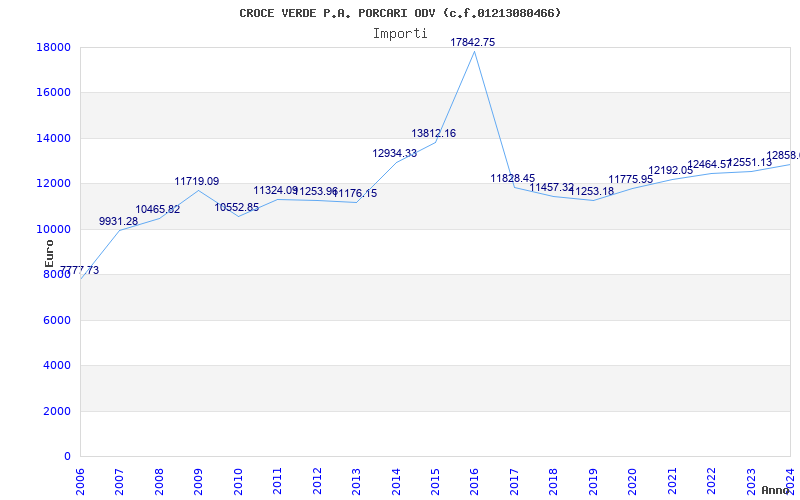Click y-axis tick 2000
The height and width of the screenshot is (500, 800).
click(56, 411)
